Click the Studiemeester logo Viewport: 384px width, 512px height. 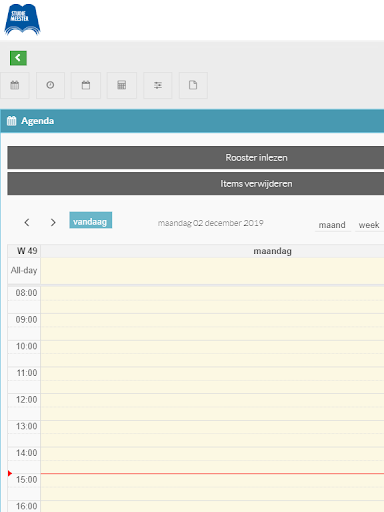(22, 19)
